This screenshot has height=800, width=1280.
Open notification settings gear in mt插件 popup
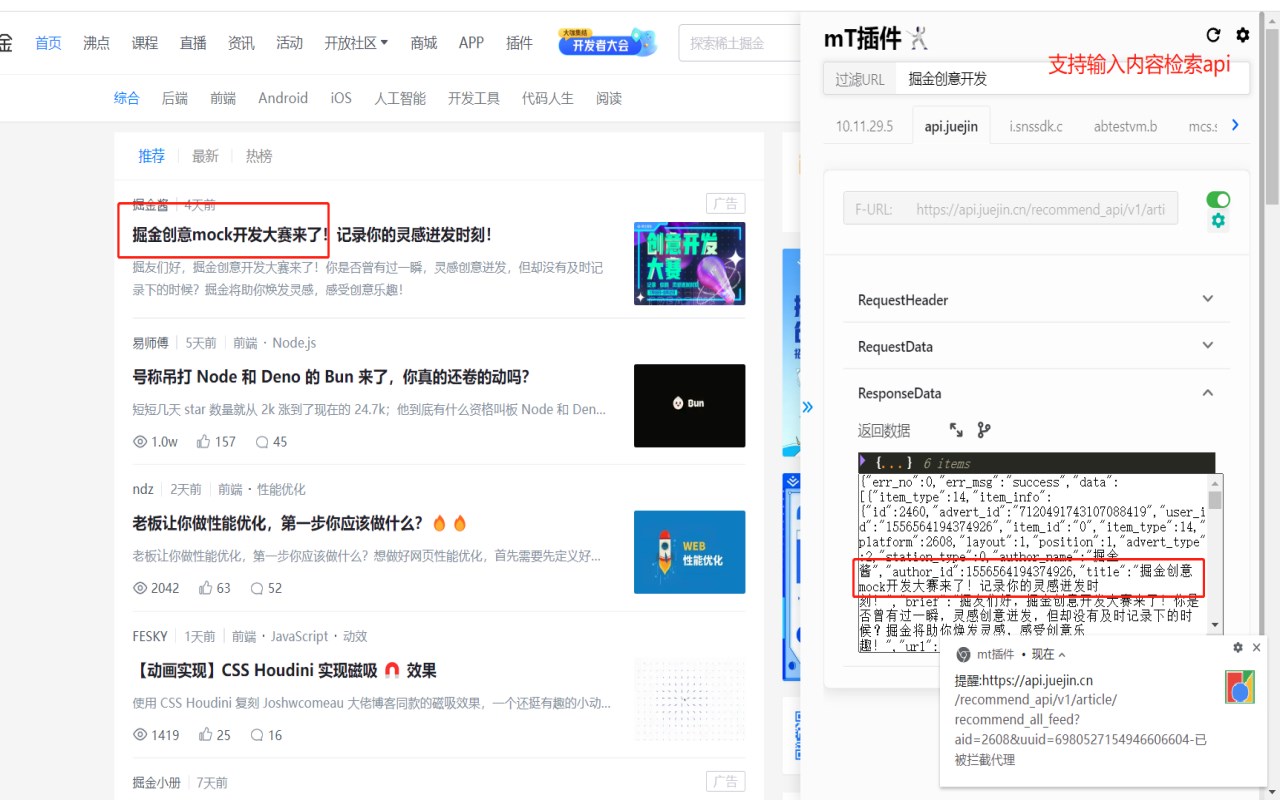(1238, 647)
